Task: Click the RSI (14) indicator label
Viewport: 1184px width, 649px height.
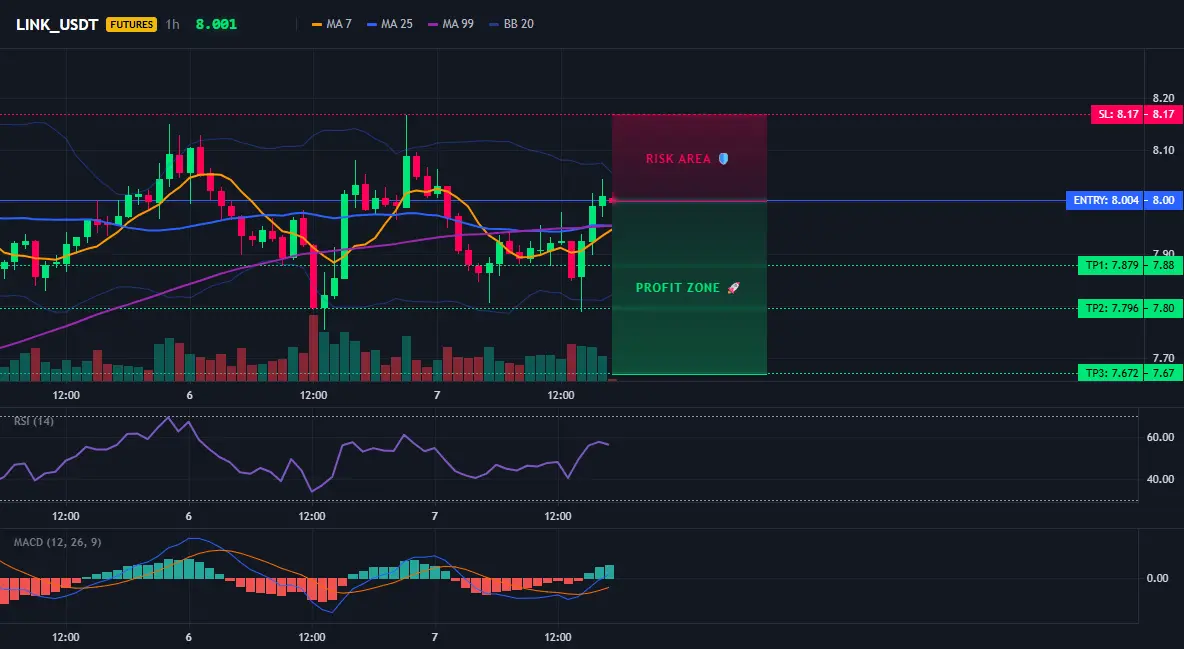Action: [34, 421]
